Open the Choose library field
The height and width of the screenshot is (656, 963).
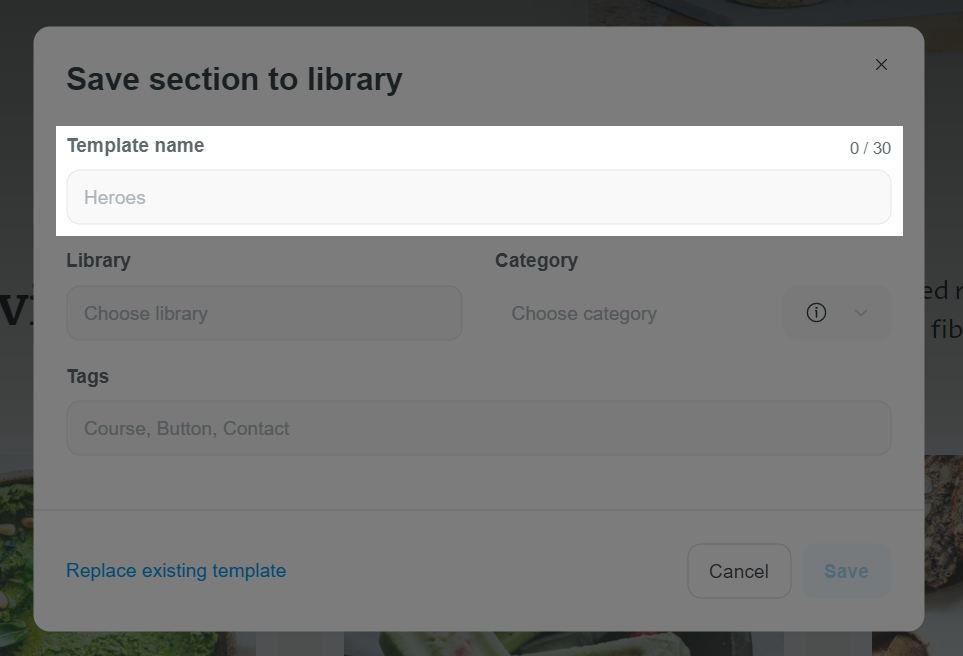coord(264,313)
